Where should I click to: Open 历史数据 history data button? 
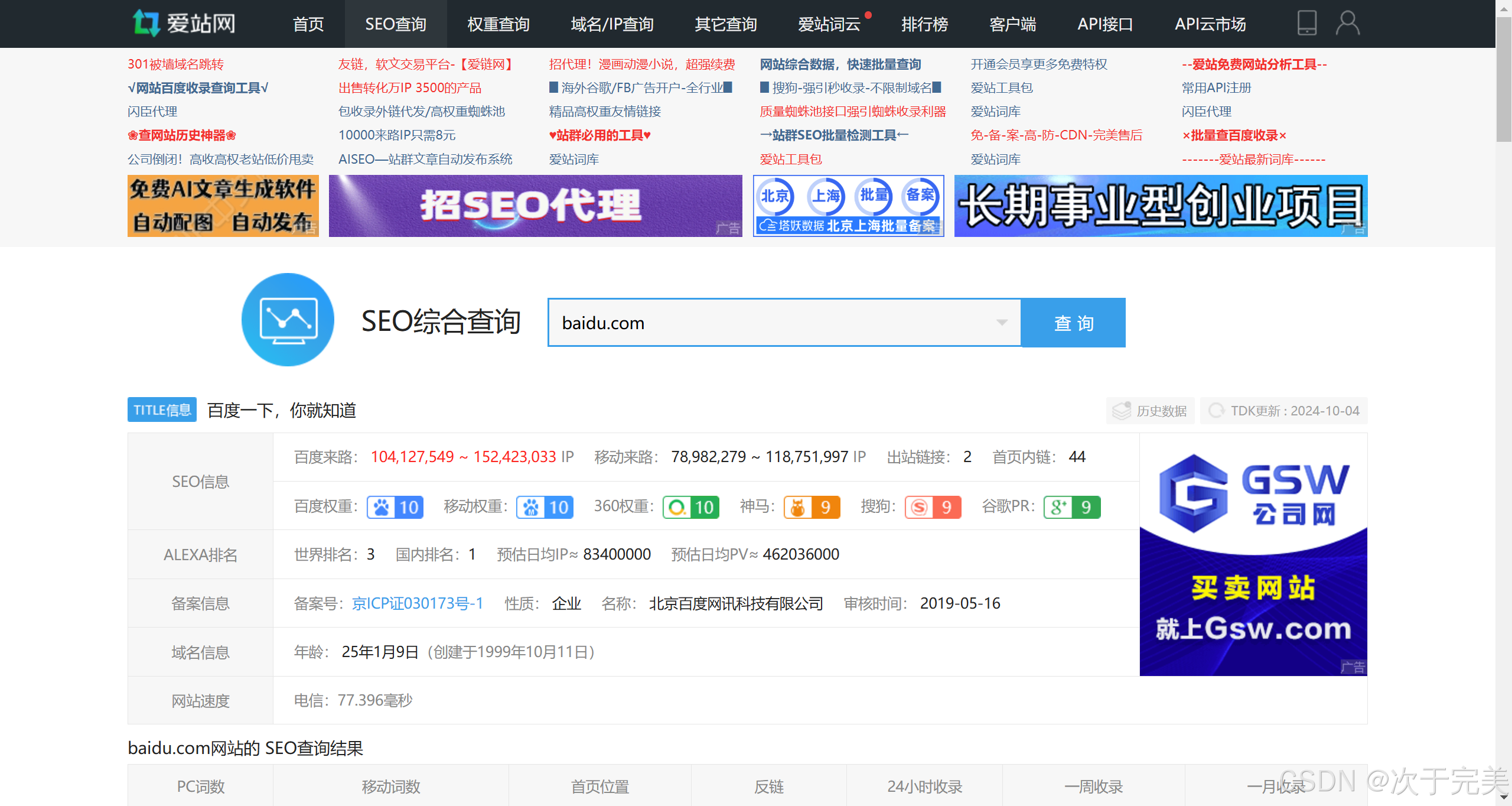(1150, 411)
